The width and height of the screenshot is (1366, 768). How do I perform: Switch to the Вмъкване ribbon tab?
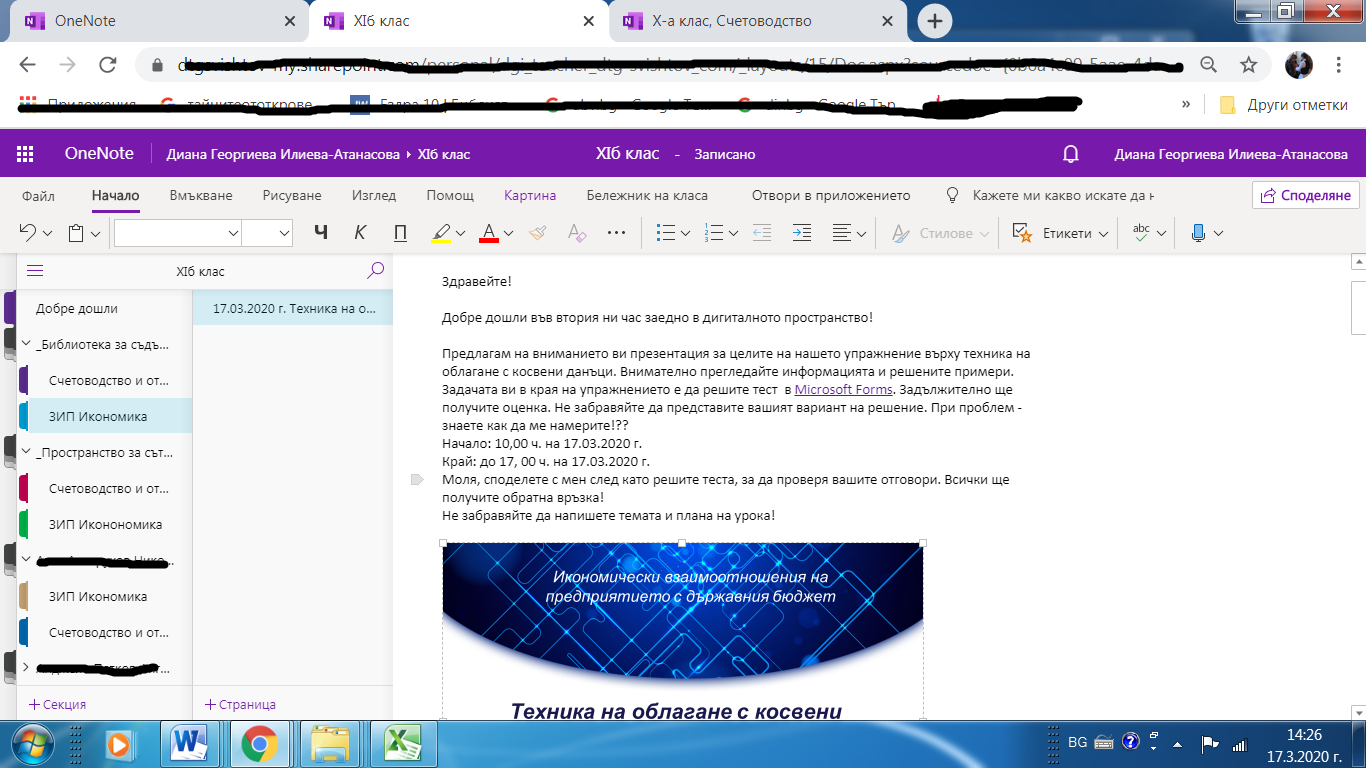201,196
